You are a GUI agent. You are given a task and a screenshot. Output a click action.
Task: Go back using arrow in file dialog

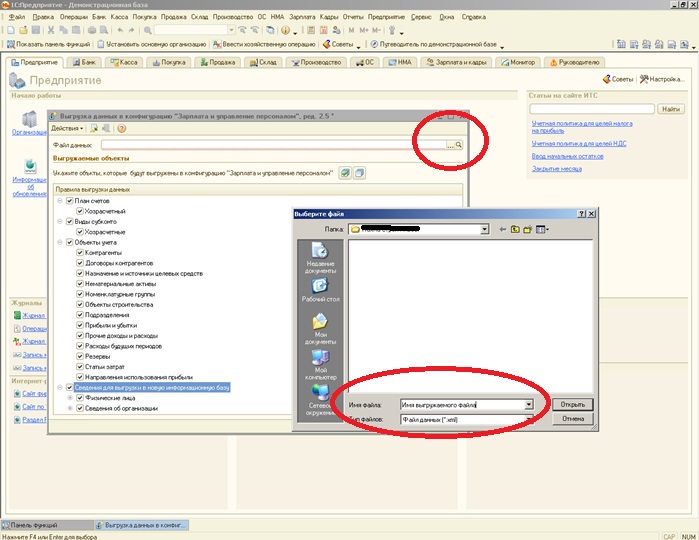tap(503, 229)
